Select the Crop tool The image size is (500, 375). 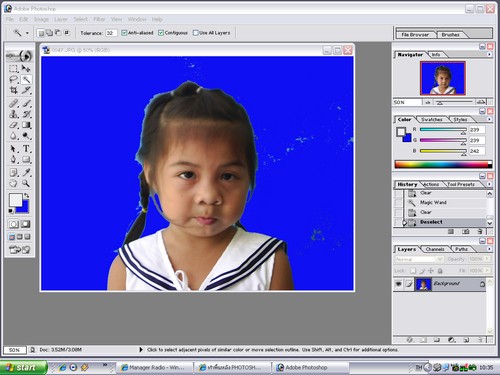pos(13,90)
